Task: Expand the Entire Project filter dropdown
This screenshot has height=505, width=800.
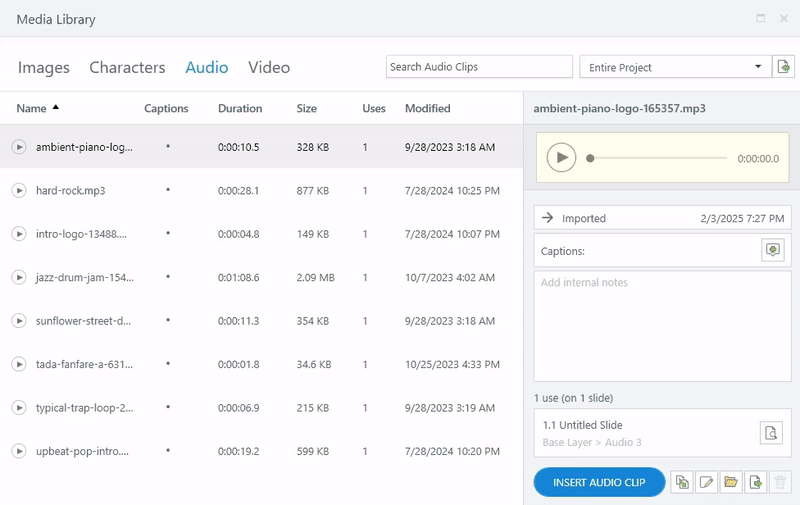Action: (x=758, y=67)
